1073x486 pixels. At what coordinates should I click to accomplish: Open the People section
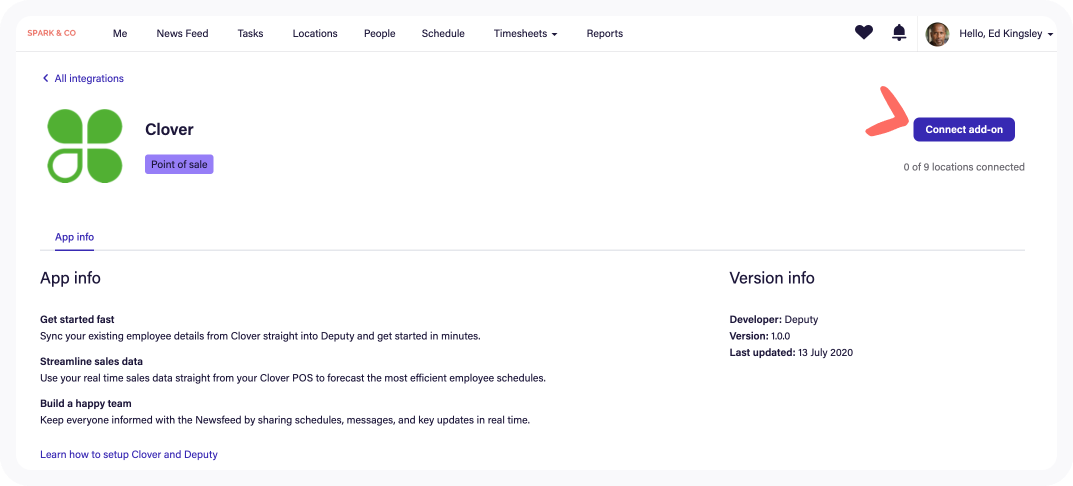(x=380, y=34)
